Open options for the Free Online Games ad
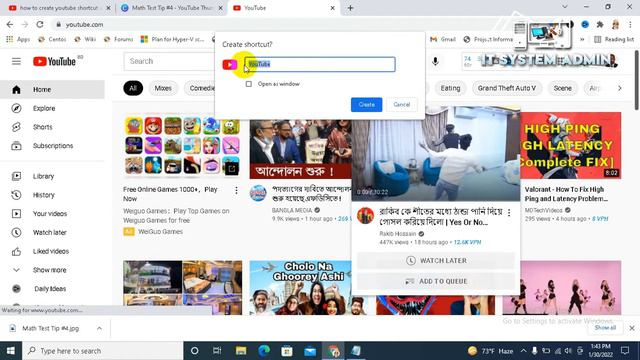This screenshot has height=360, width=640. pyautogui.click(x=236, y=190)
